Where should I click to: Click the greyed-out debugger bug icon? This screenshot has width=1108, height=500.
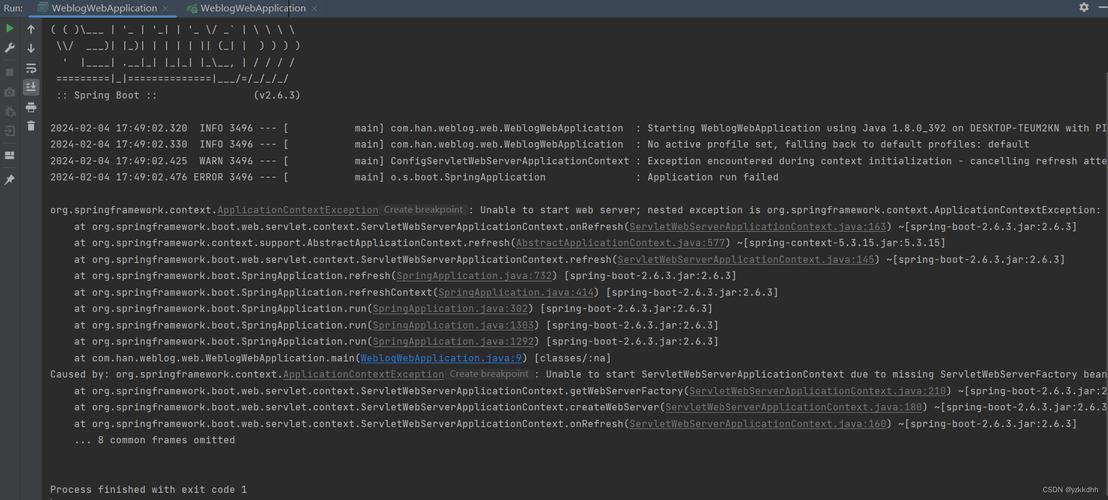click(9, 112)
